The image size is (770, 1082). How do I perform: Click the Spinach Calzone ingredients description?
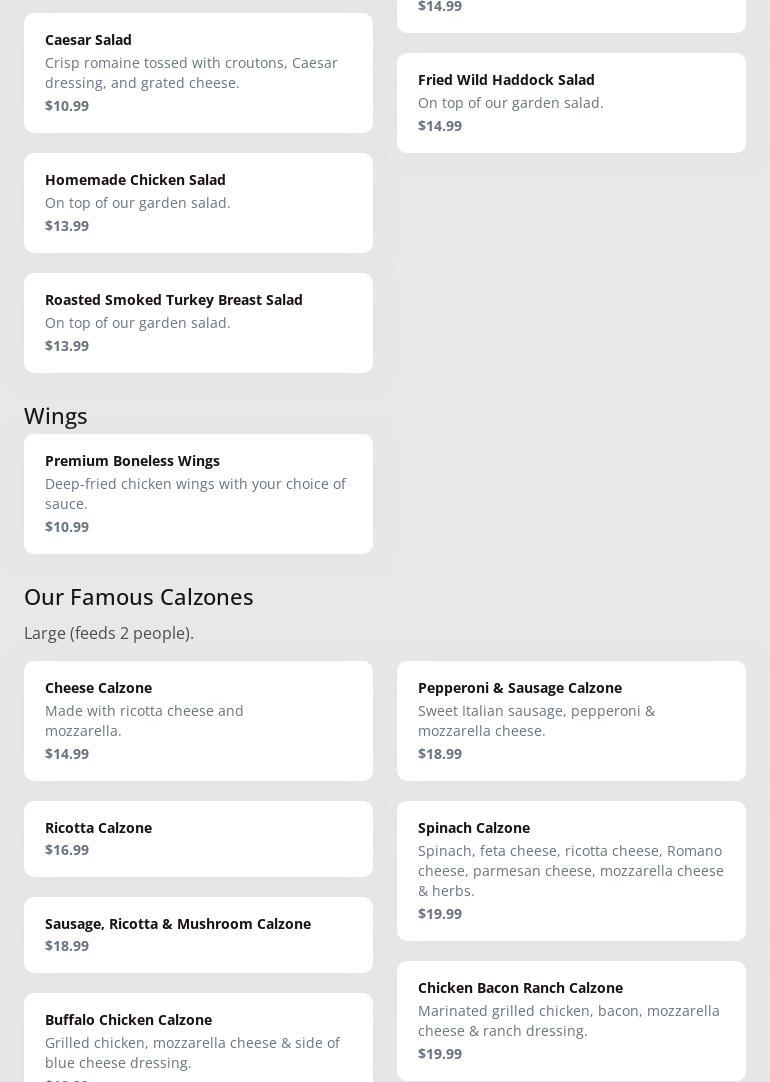coord(570,870)
